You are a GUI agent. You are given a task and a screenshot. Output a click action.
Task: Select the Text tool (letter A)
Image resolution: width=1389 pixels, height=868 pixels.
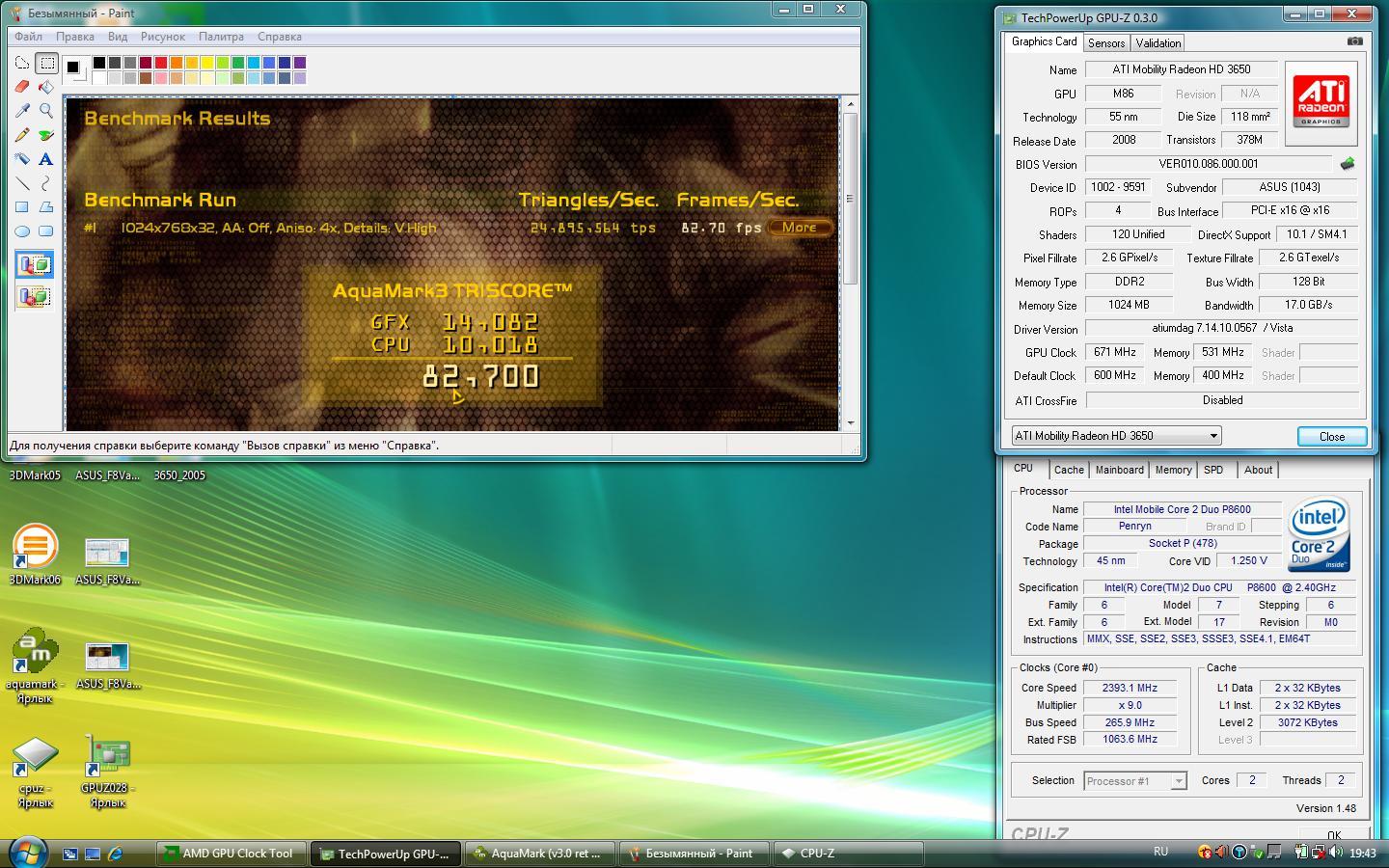(x=46, y=159)
